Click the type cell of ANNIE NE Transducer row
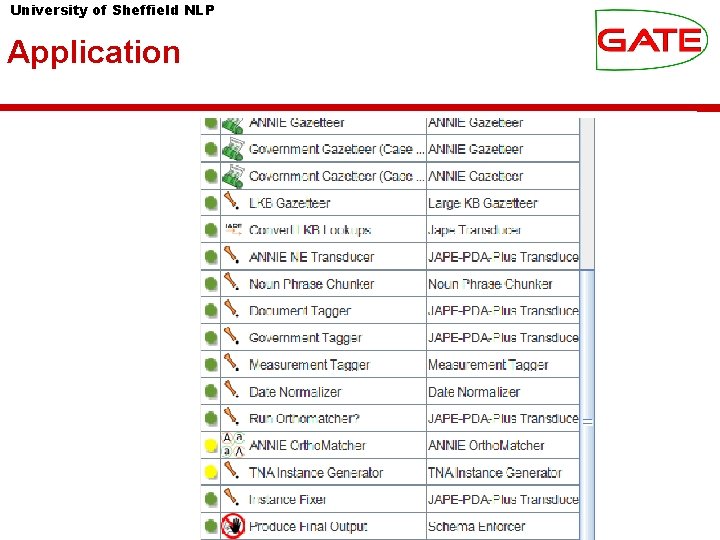Screen dimensions: 720x540 click(x=503, y=257)
